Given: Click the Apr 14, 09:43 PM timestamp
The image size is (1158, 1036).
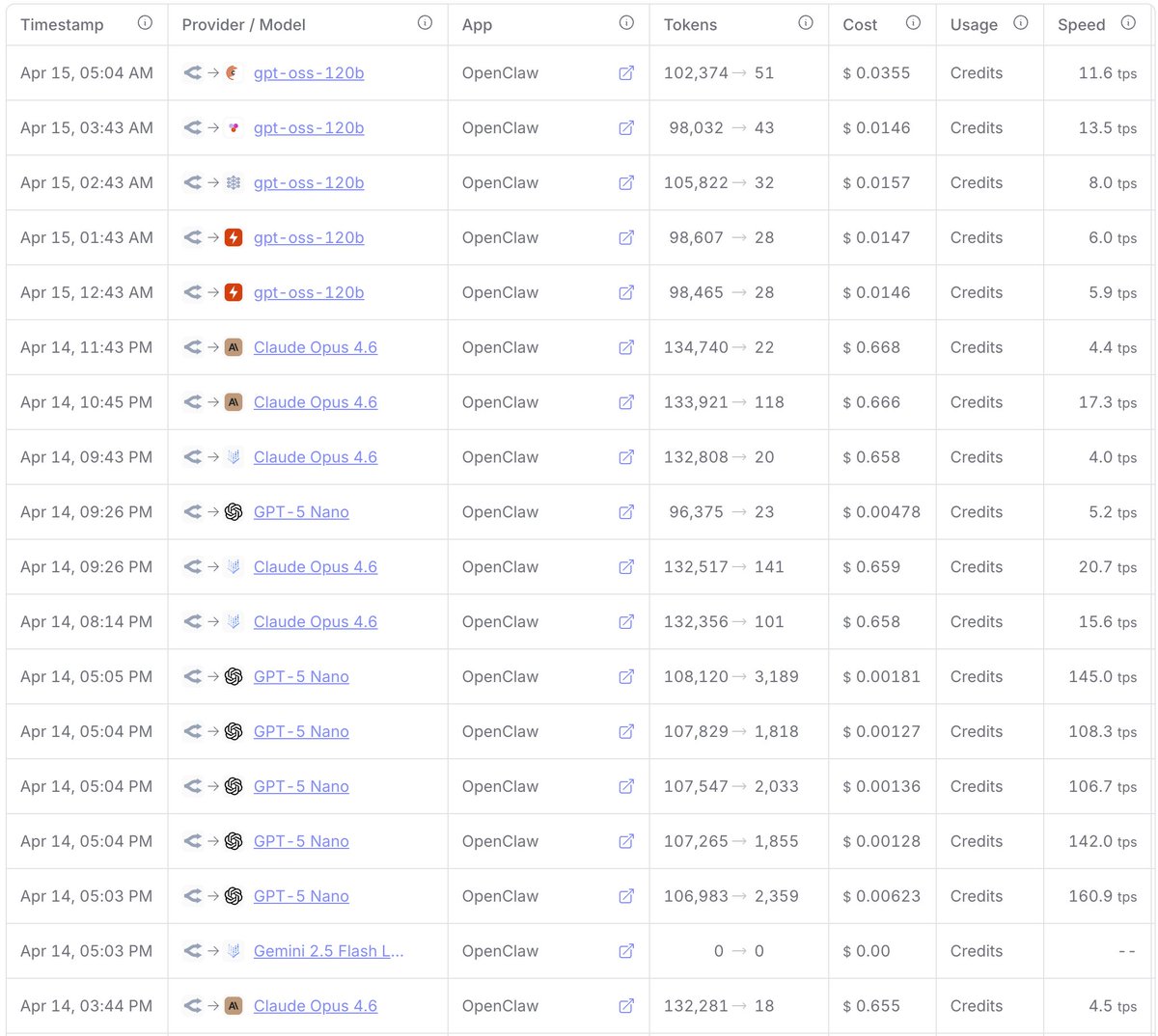Looking at the screenshot, I should 87,457.
